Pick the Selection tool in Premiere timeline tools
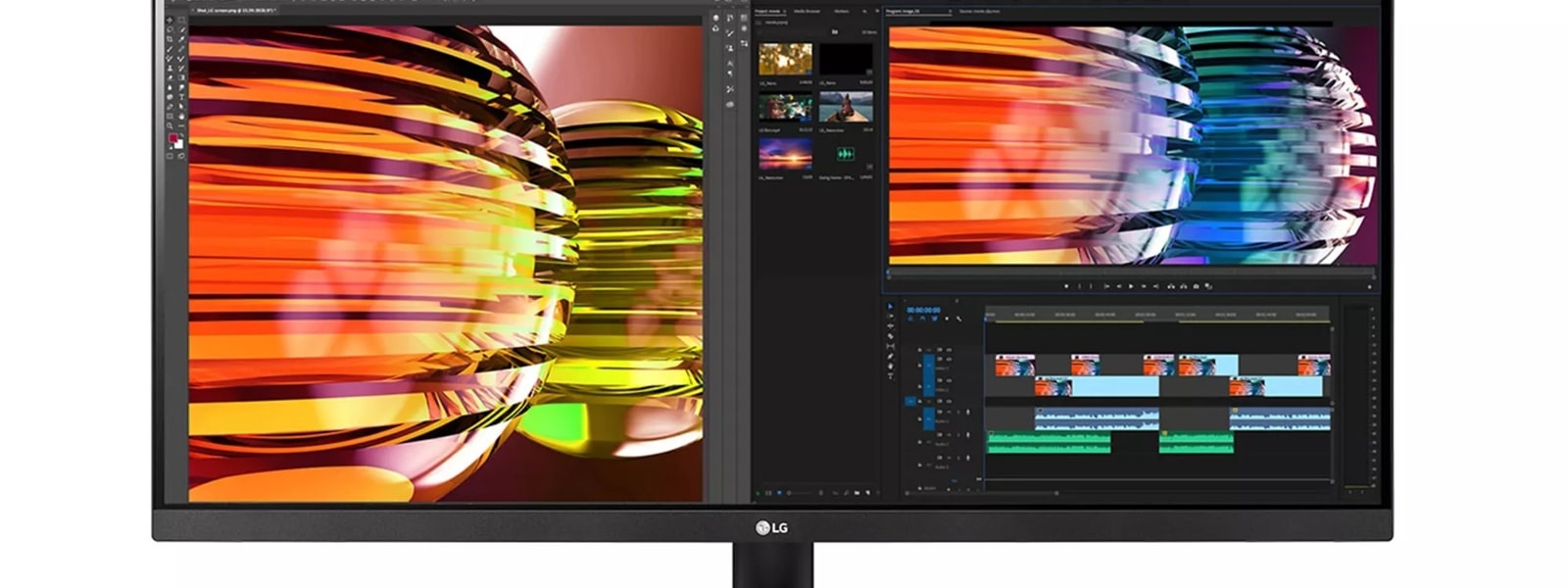 pos(890,307)
